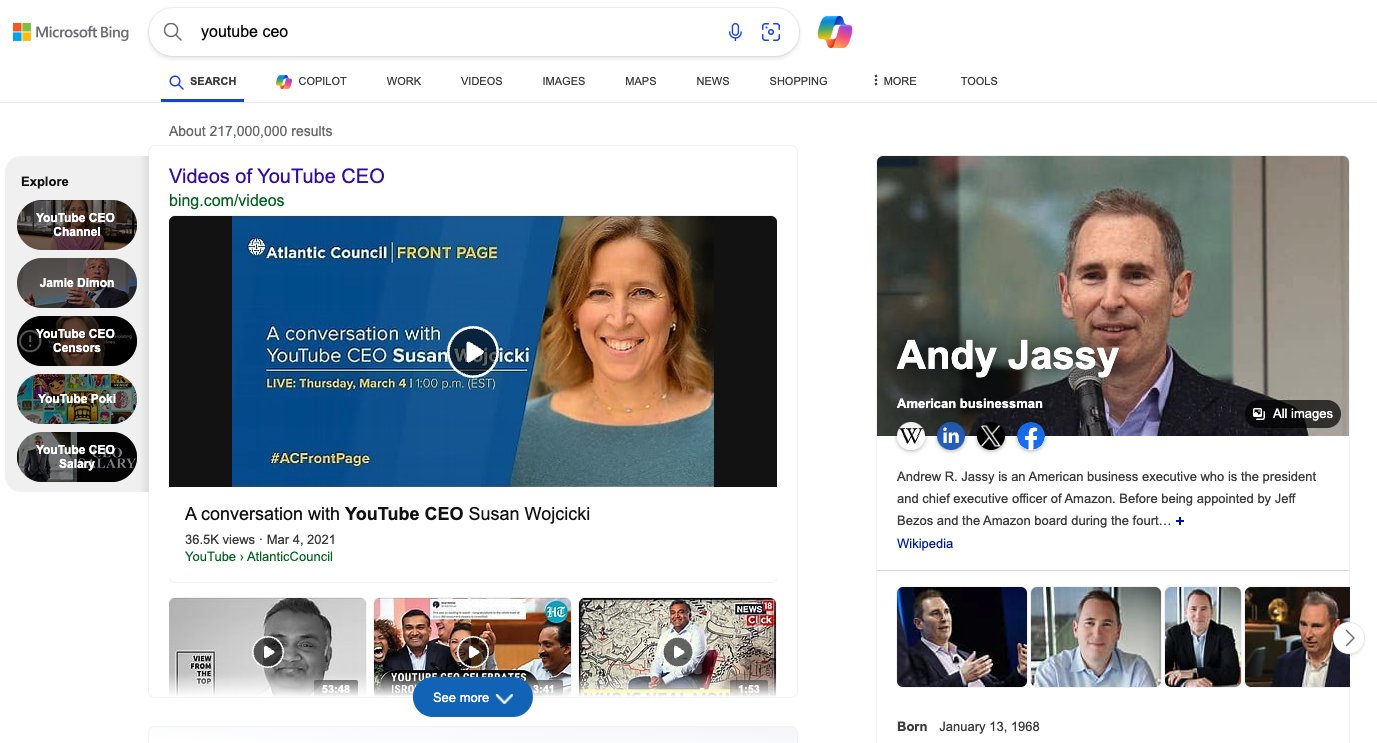
Task: Open the More search categories menu
Action: click(894, 81)
